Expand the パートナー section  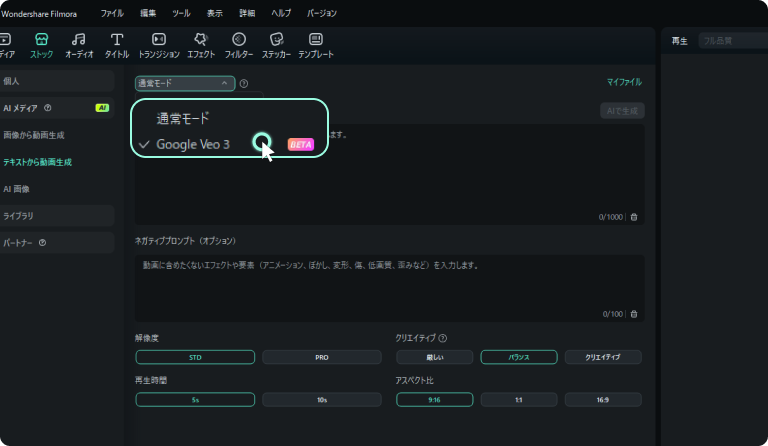point(57,242)
